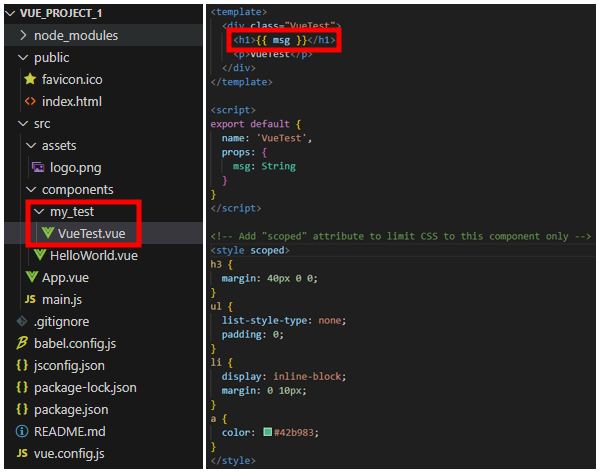The image size is (600, 473).
Task: Open vue.config.js file
Action: tap(69, 454)
